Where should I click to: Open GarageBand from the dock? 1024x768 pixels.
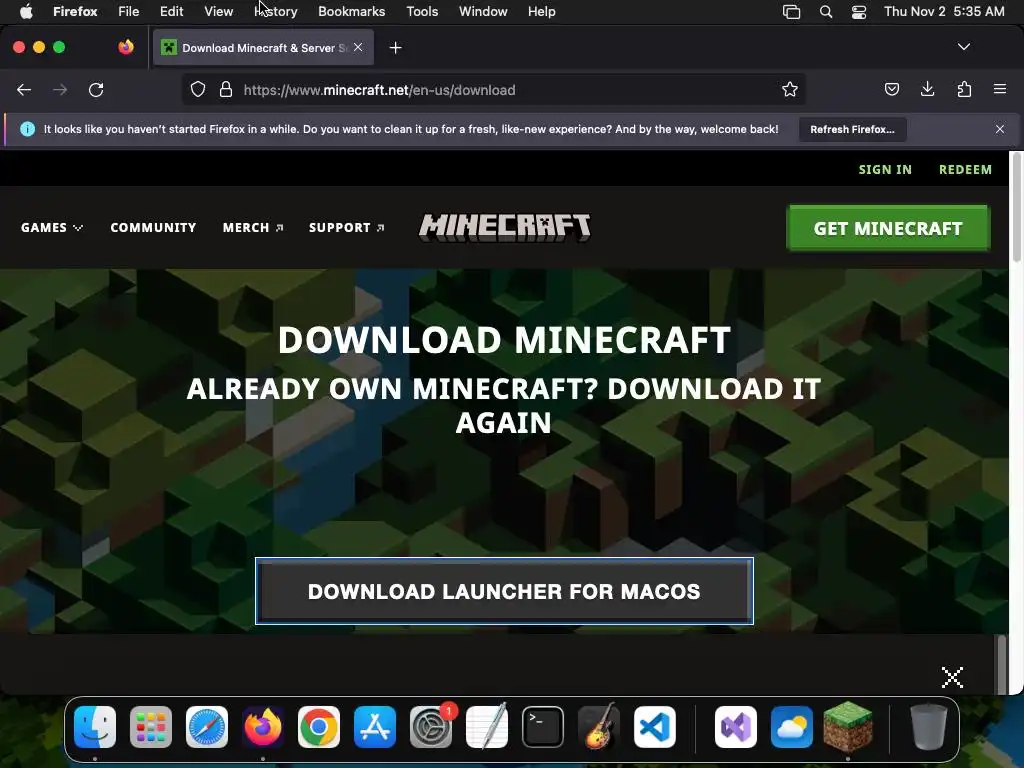pos(599,727)
